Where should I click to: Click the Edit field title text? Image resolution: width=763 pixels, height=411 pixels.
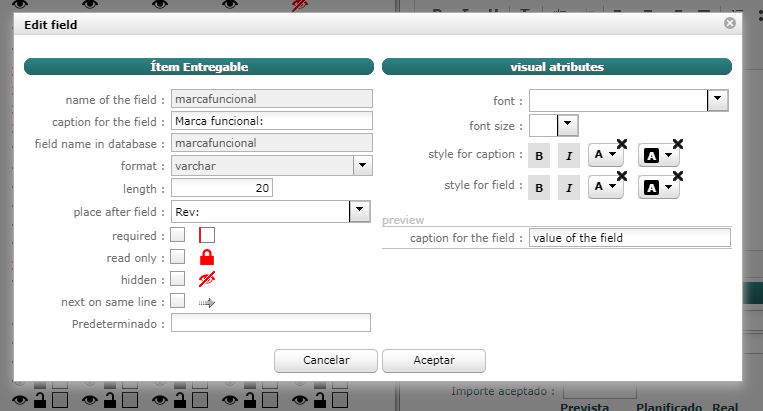[x=51, y=25]
